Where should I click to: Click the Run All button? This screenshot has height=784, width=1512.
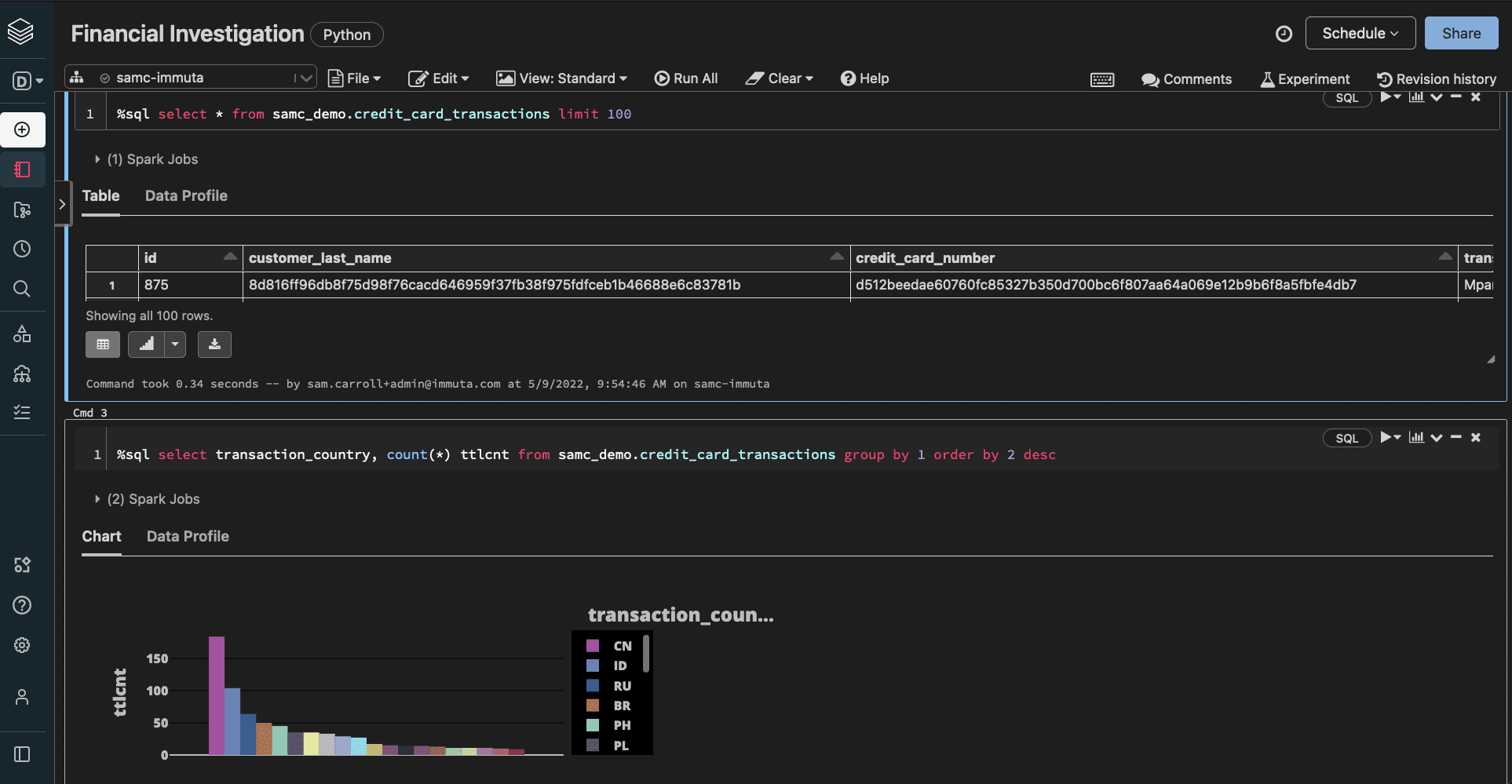[x=686, y=78]
